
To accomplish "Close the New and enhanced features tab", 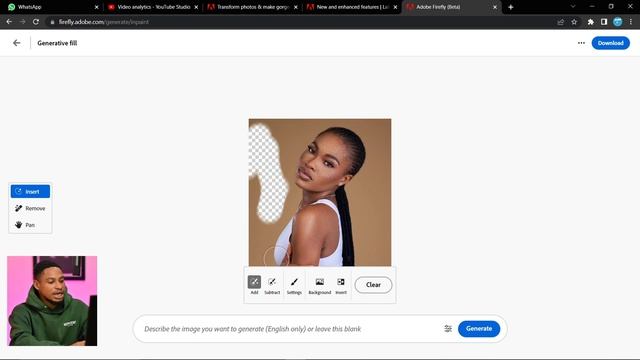I will [x=396, y=7].
